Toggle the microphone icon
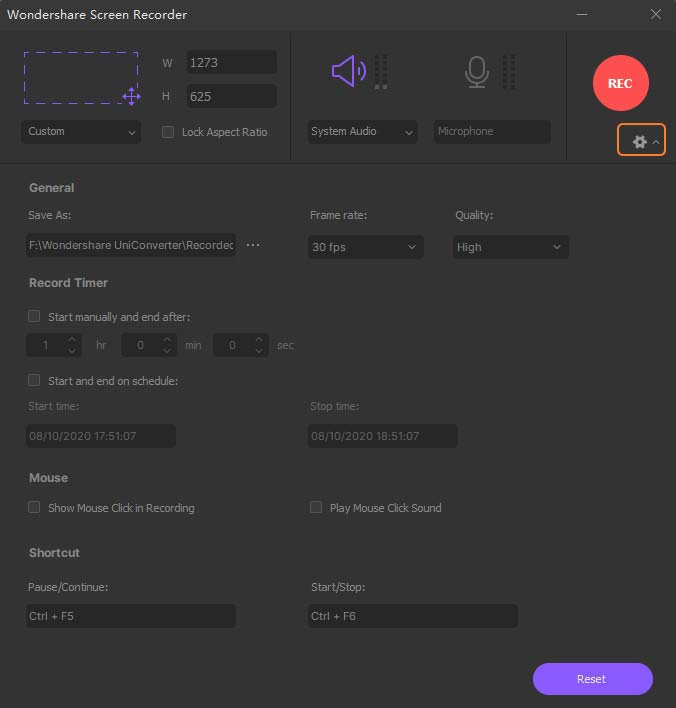This screenshot has height=708, width=676. click(477, 71)
